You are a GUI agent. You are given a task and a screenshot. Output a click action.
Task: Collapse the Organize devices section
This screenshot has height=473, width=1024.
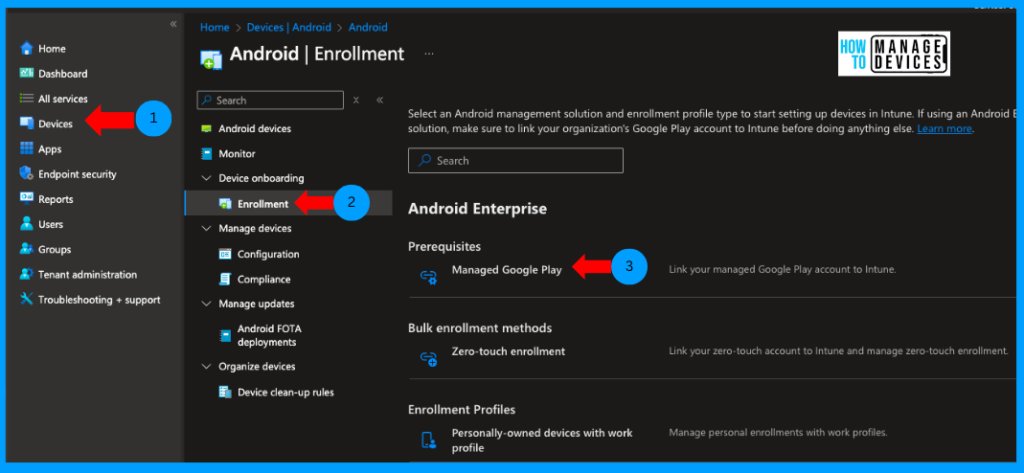coord(206,367)
